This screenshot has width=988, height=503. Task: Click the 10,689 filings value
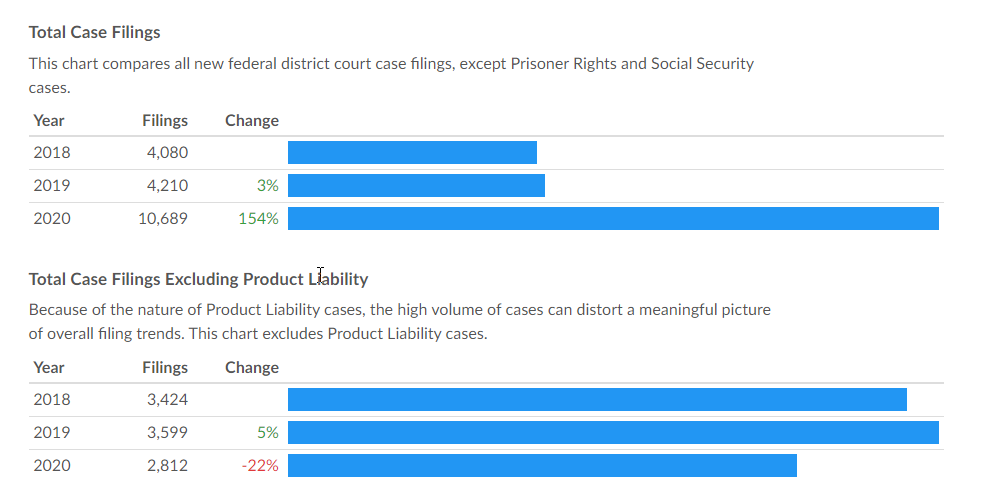pyautogui.click(x=162, y=219)
